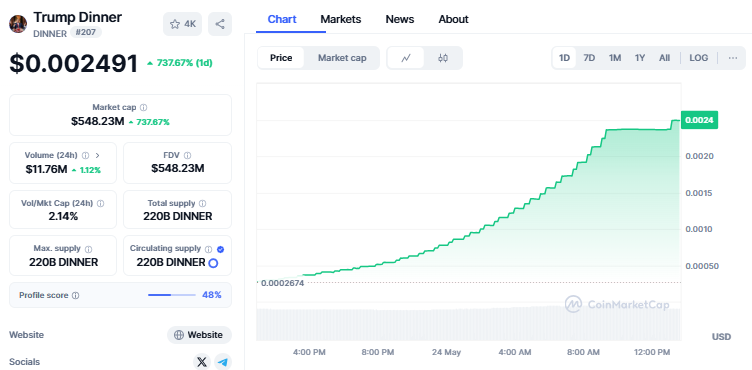752x370 pixels.
Task: Switch to candlestick chart icon
Action: (x=443, y=58)
